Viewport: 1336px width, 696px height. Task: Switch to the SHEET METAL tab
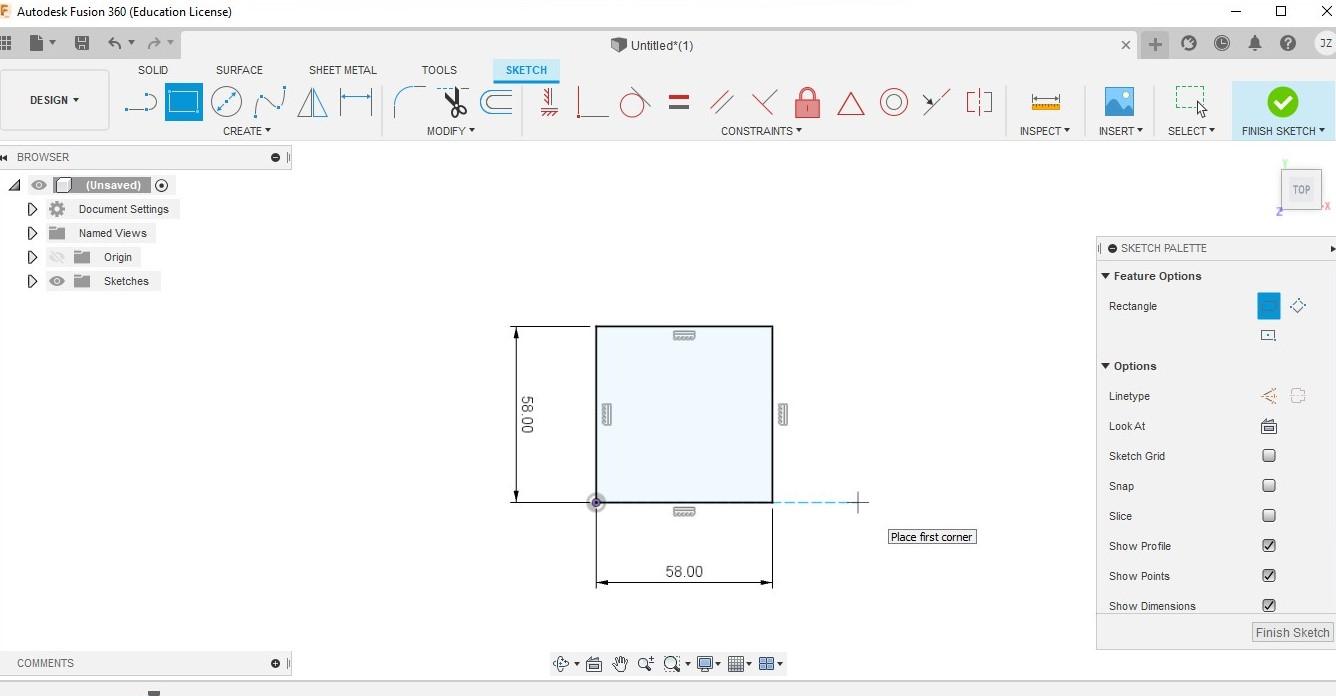(343, 70)
